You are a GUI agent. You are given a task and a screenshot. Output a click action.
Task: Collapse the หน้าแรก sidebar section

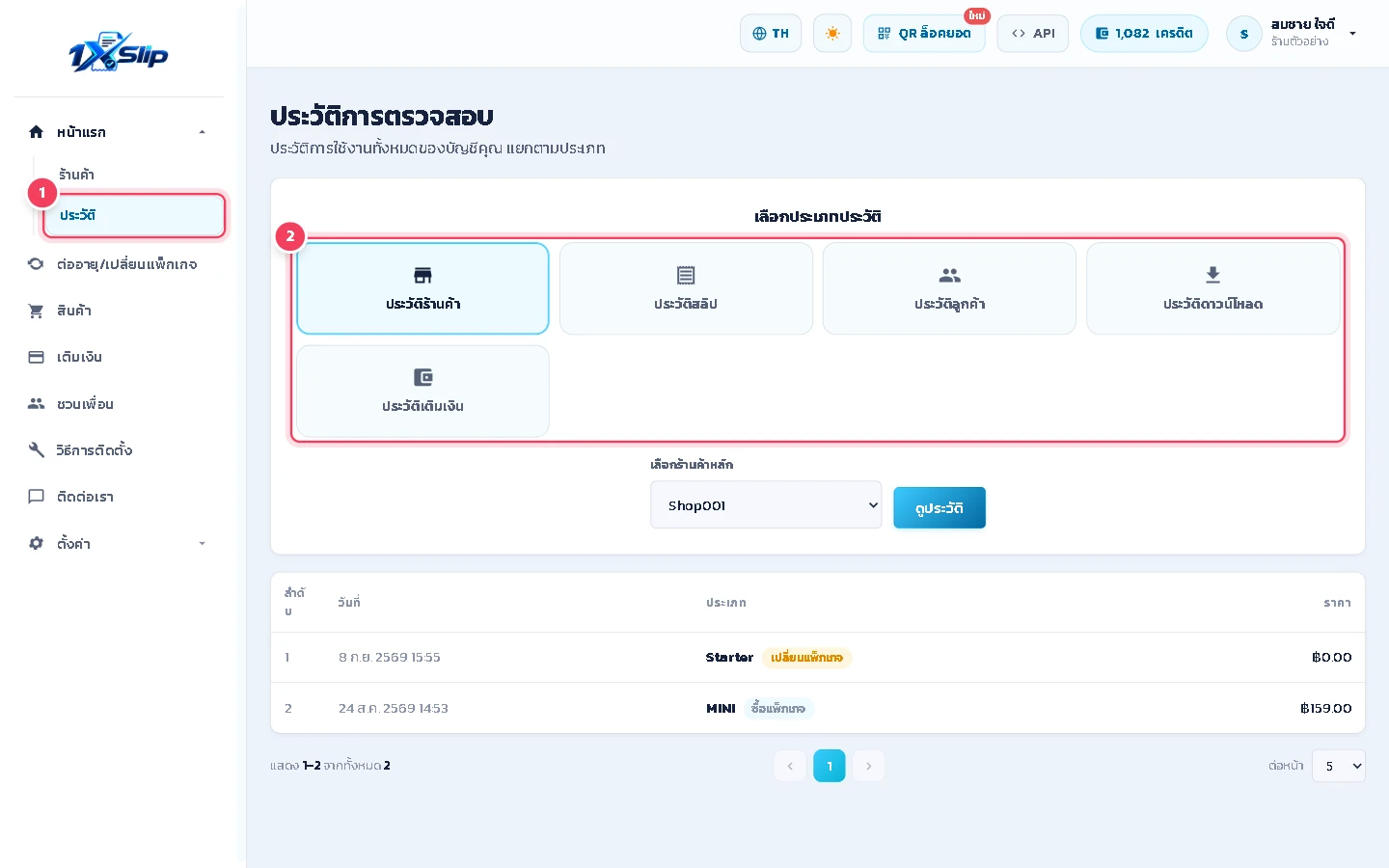pos(202,132)
